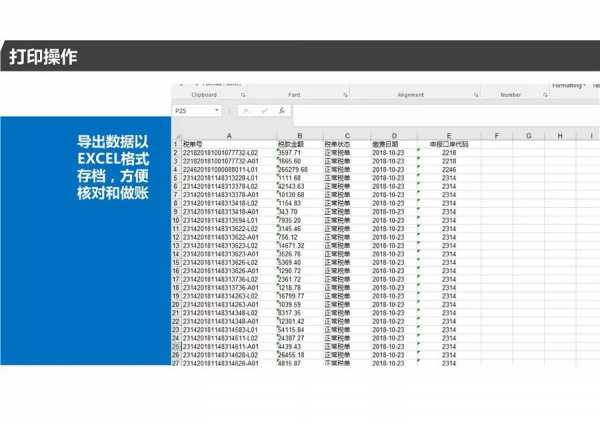Viewport: 600px width, 424px height.
Task: Click the formula bar Enter checkmark icon
Action: pos(264,110)
